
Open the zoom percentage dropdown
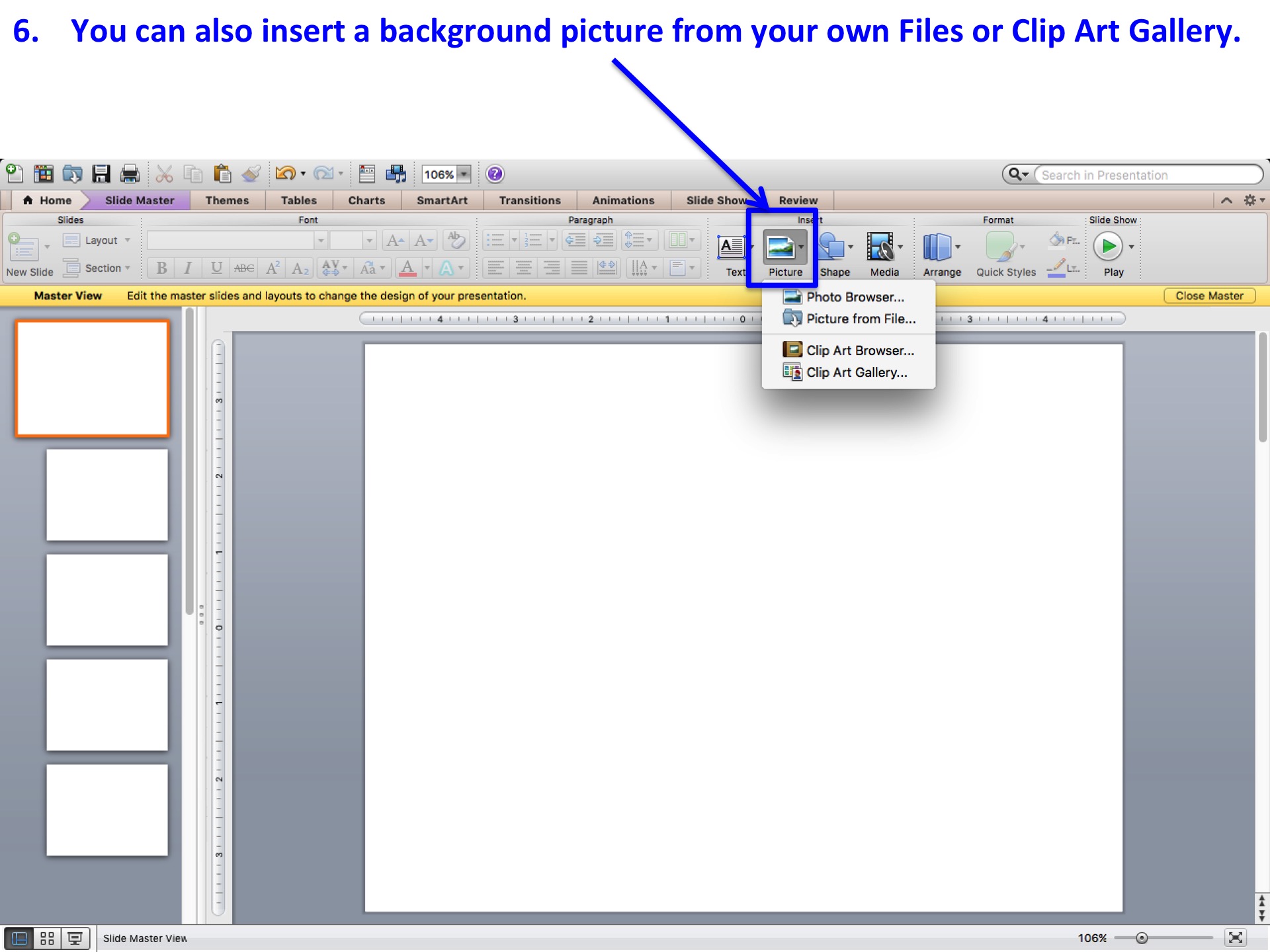click(464, 175)
